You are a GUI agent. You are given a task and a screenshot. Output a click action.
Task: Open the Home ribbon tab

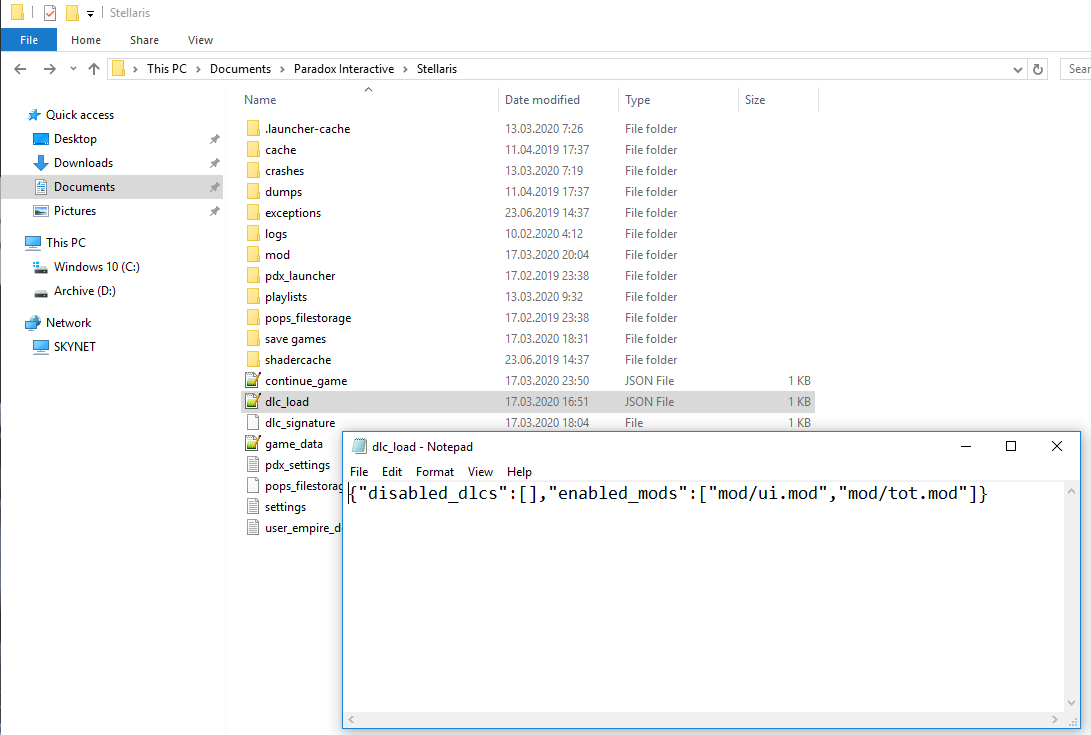(86, 40)
